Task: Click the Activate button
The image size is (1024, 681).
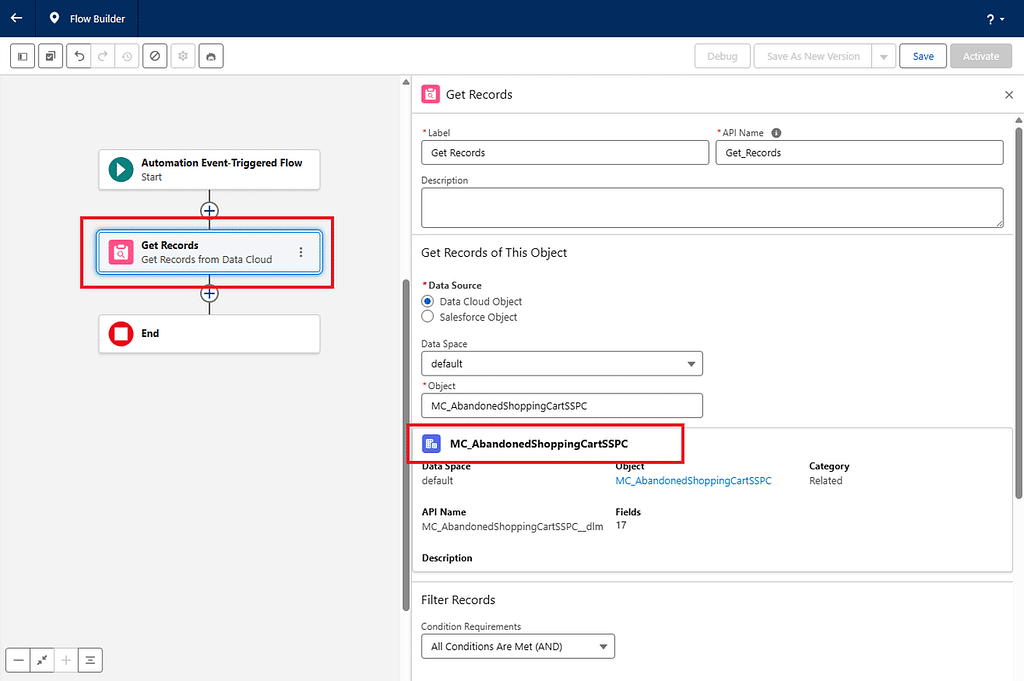Action: point(981,56)
